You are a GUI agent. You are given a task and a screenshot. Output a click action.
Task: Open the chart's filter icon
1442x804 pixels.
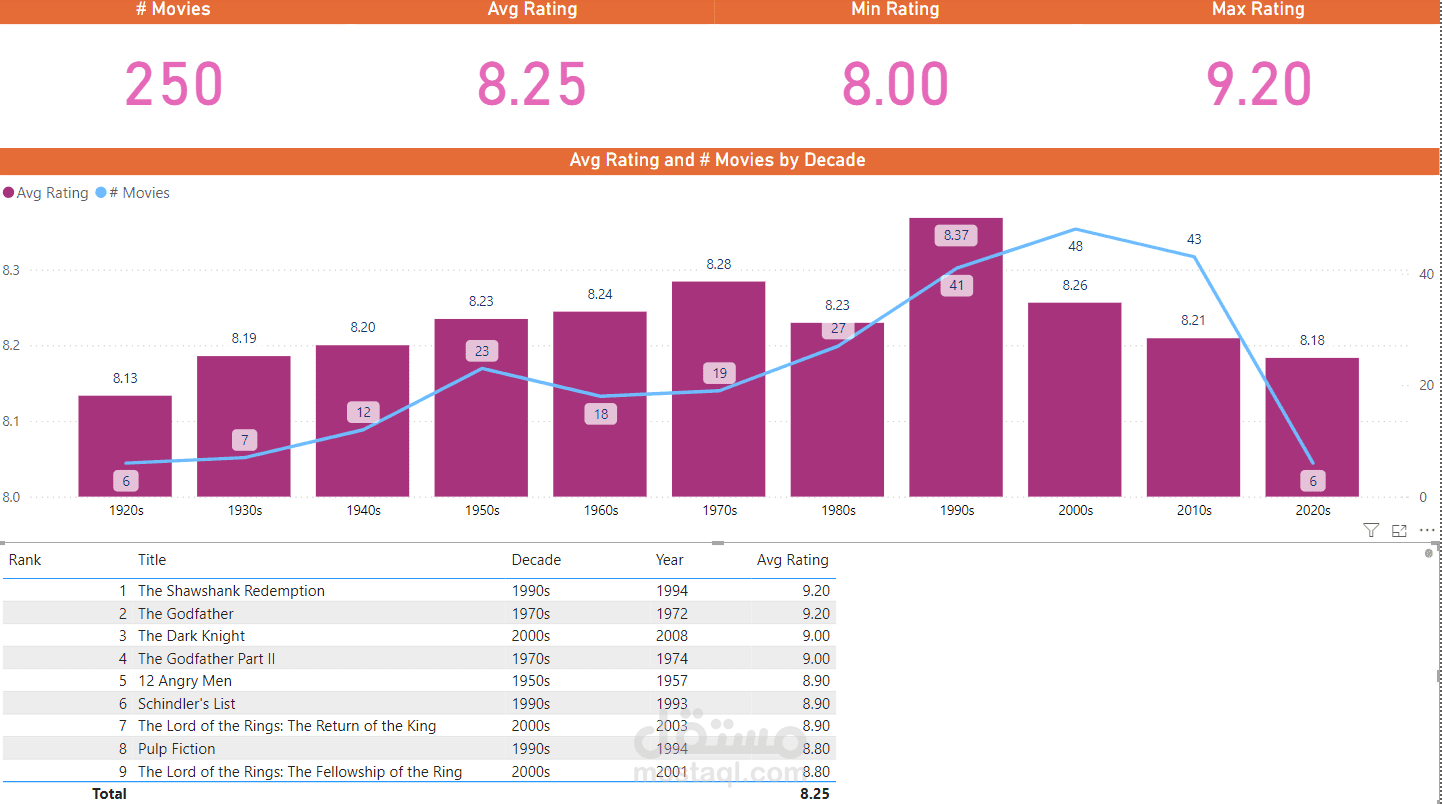[x=1371, y=530]
